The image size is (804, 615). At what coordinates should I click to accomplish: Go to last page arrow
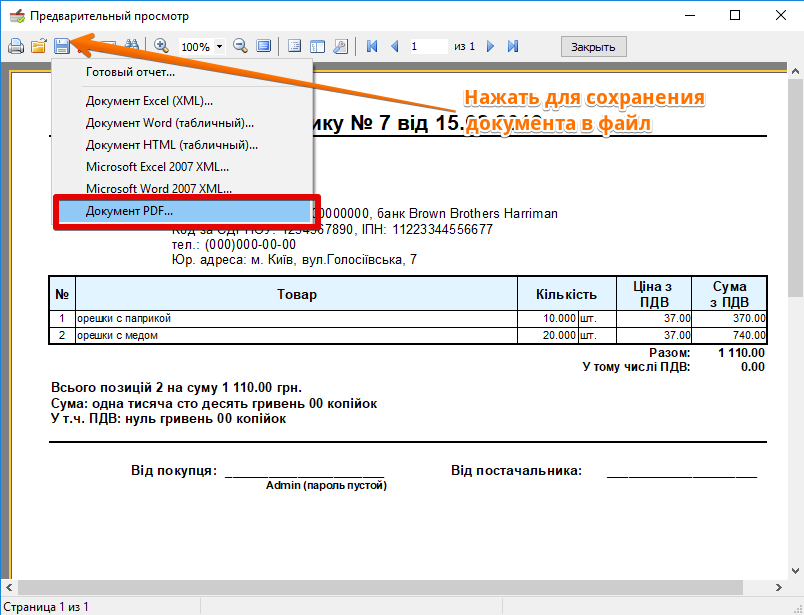pos(513,46)
